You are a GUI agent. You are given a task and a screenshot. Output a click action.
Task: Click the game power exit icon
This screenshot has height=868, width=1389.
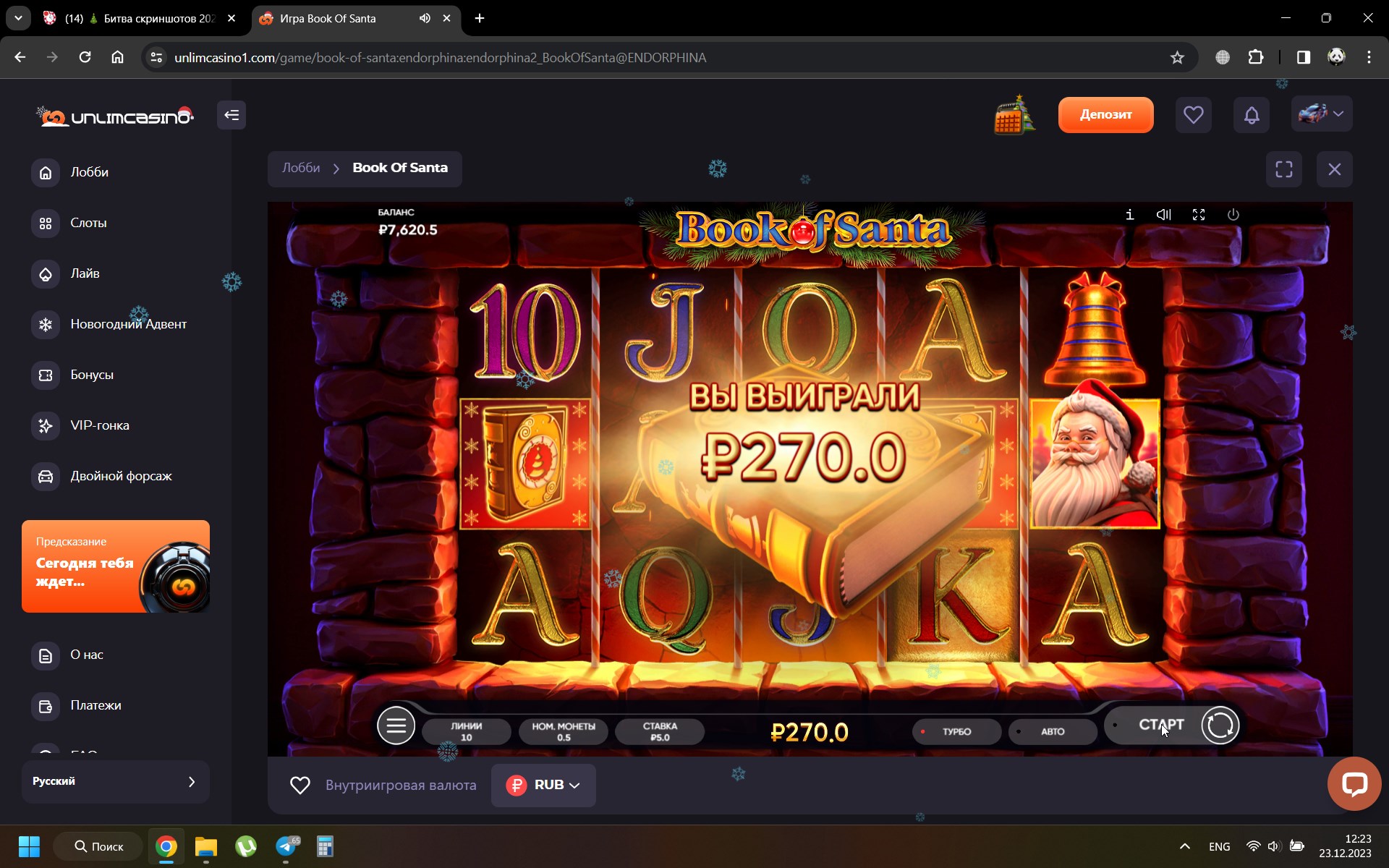(1233, 215)
